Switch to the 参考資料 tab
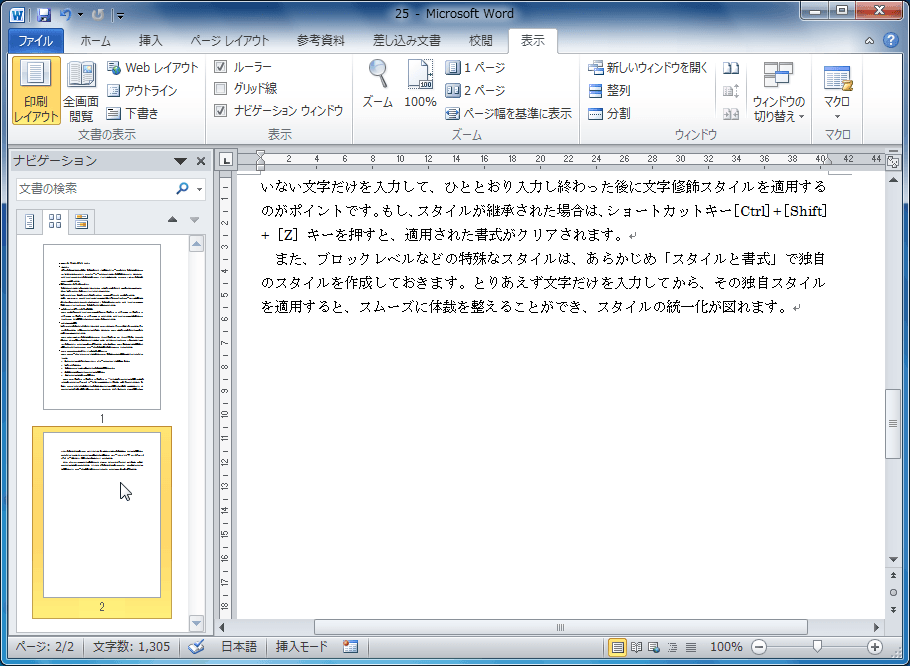 tap(320, 41)
